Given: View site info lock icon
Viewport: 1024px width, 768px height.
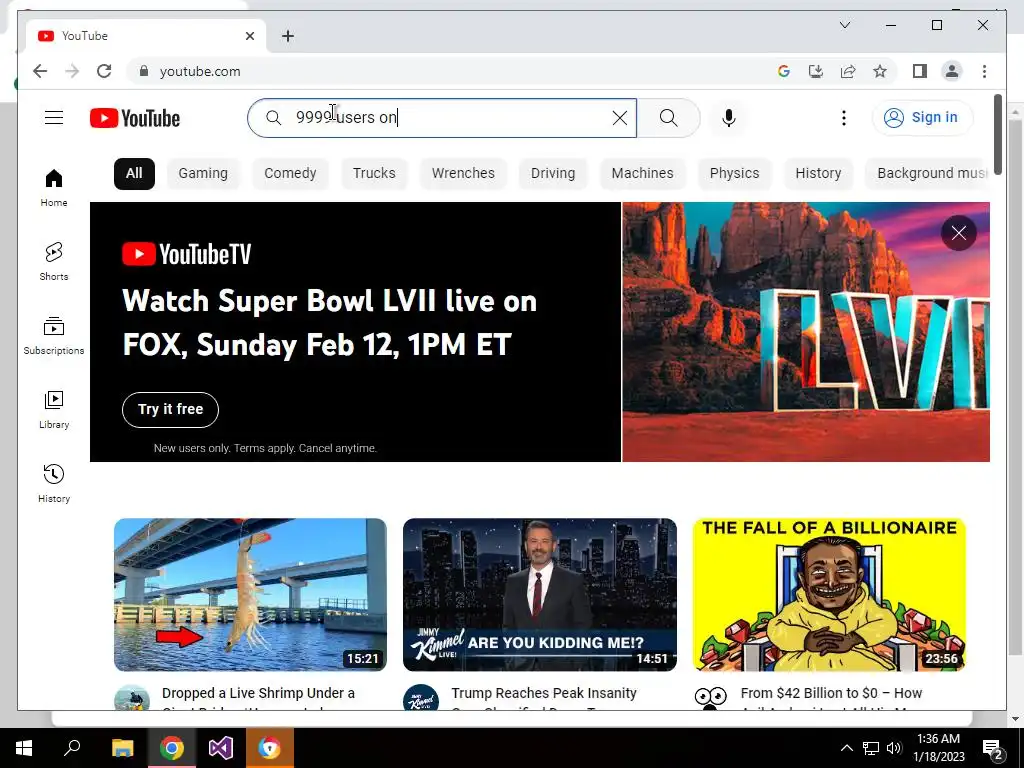Looking at the screenshot, I should [144, 71].
